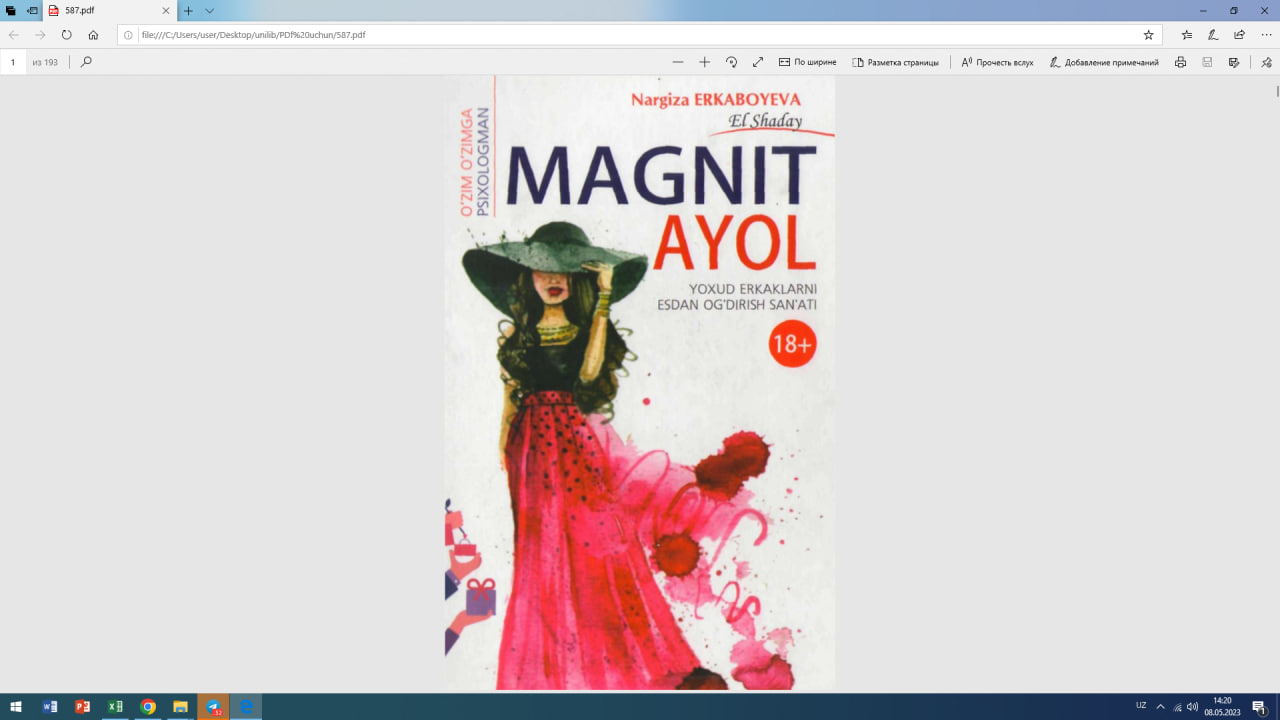Viewport: 1280px width, 720px height.
Task: Print the 587.pdf document
Action: tap(1180, 61)
